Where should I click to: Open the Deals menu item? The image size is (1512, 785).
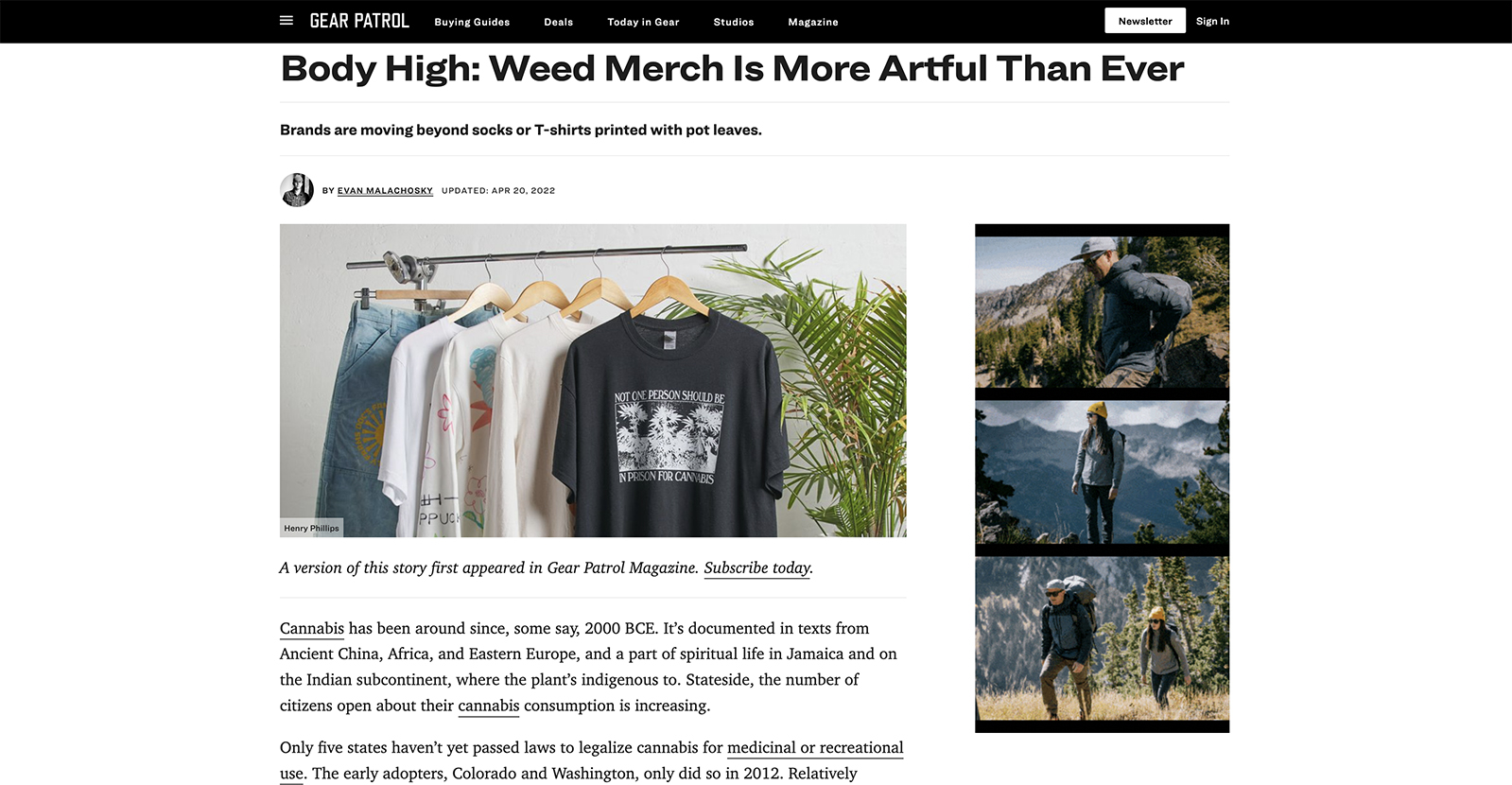tap(559, 22)
